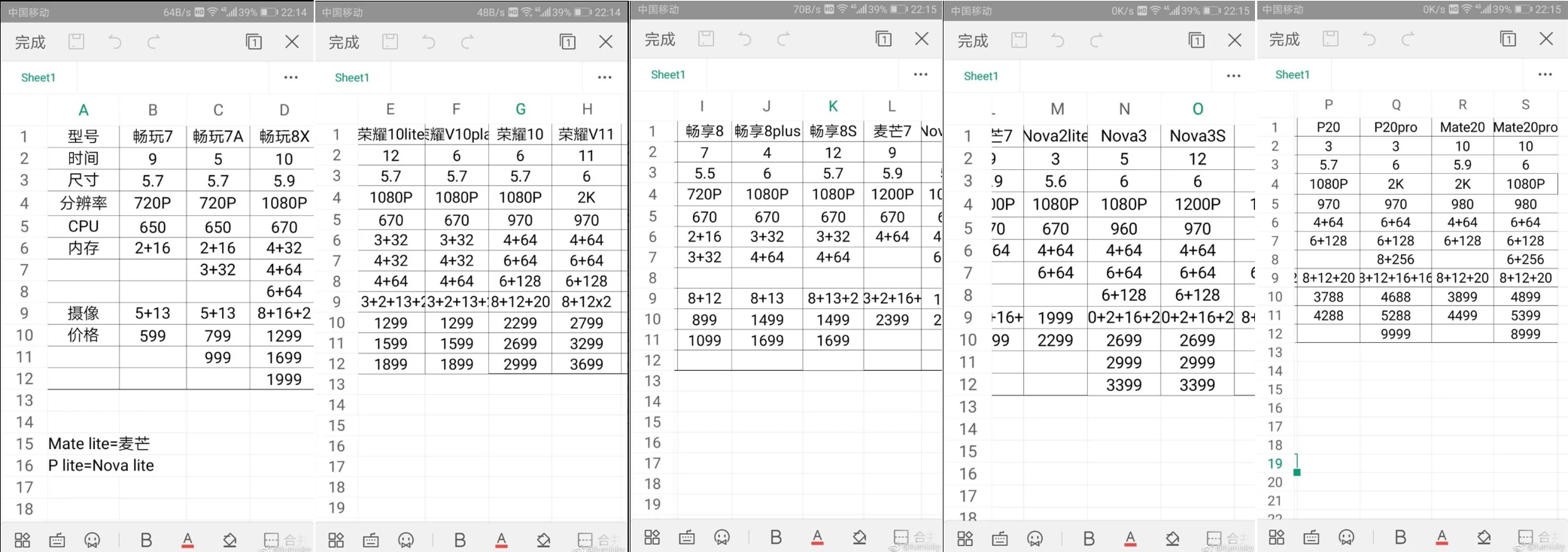Select the 畅享8plus cell

(767, 131)
